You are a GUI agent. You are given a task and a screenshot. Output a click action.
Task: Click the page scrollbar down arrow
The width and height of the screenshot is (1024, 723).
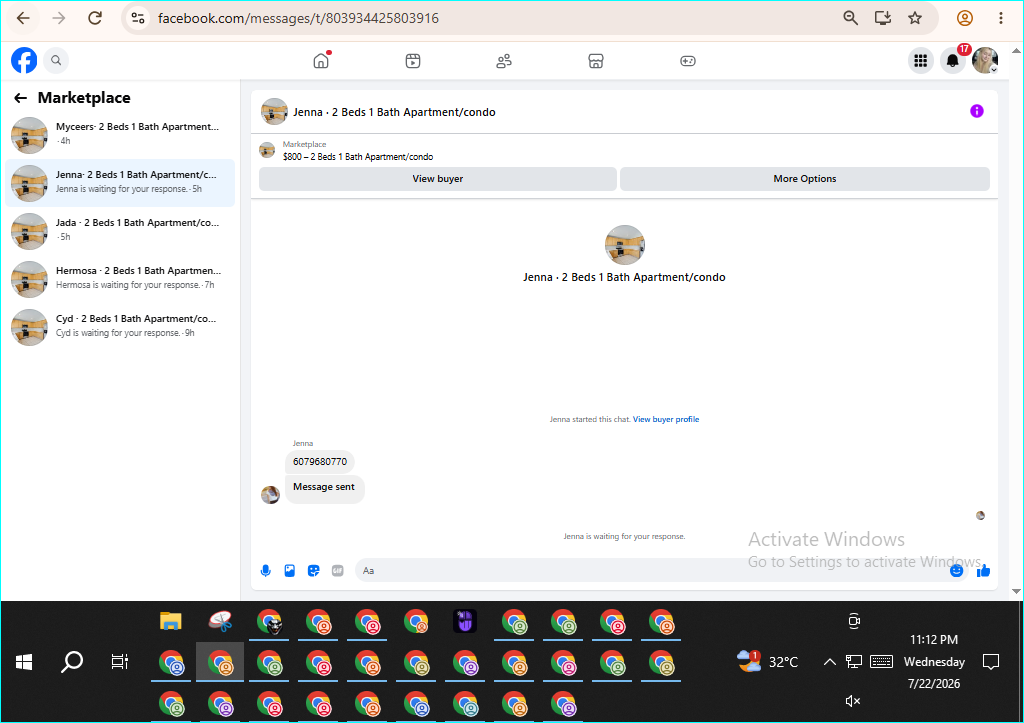pos(1016,591)
